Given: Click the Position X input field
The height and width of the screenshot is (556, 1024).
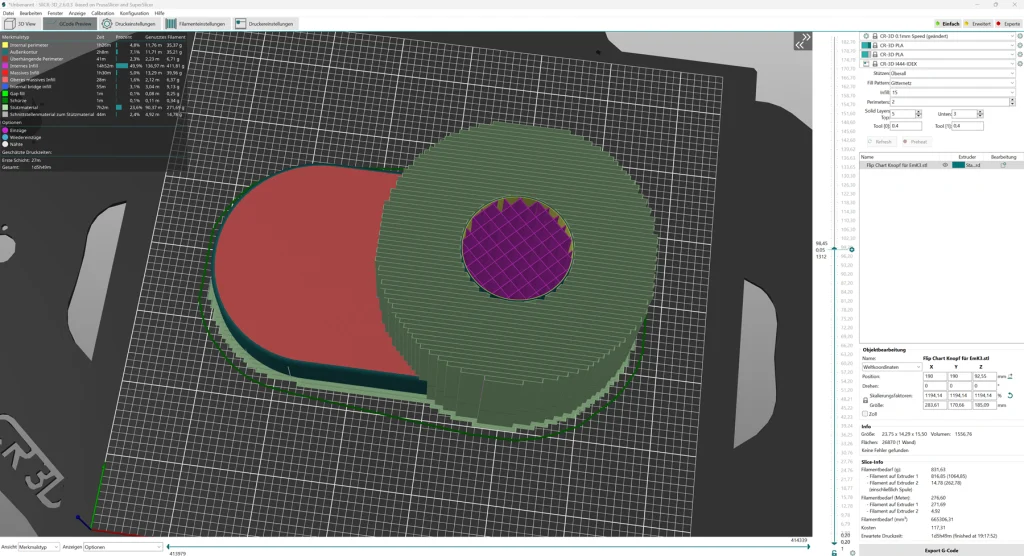Looking at the screenshot, I should point(936,376).
